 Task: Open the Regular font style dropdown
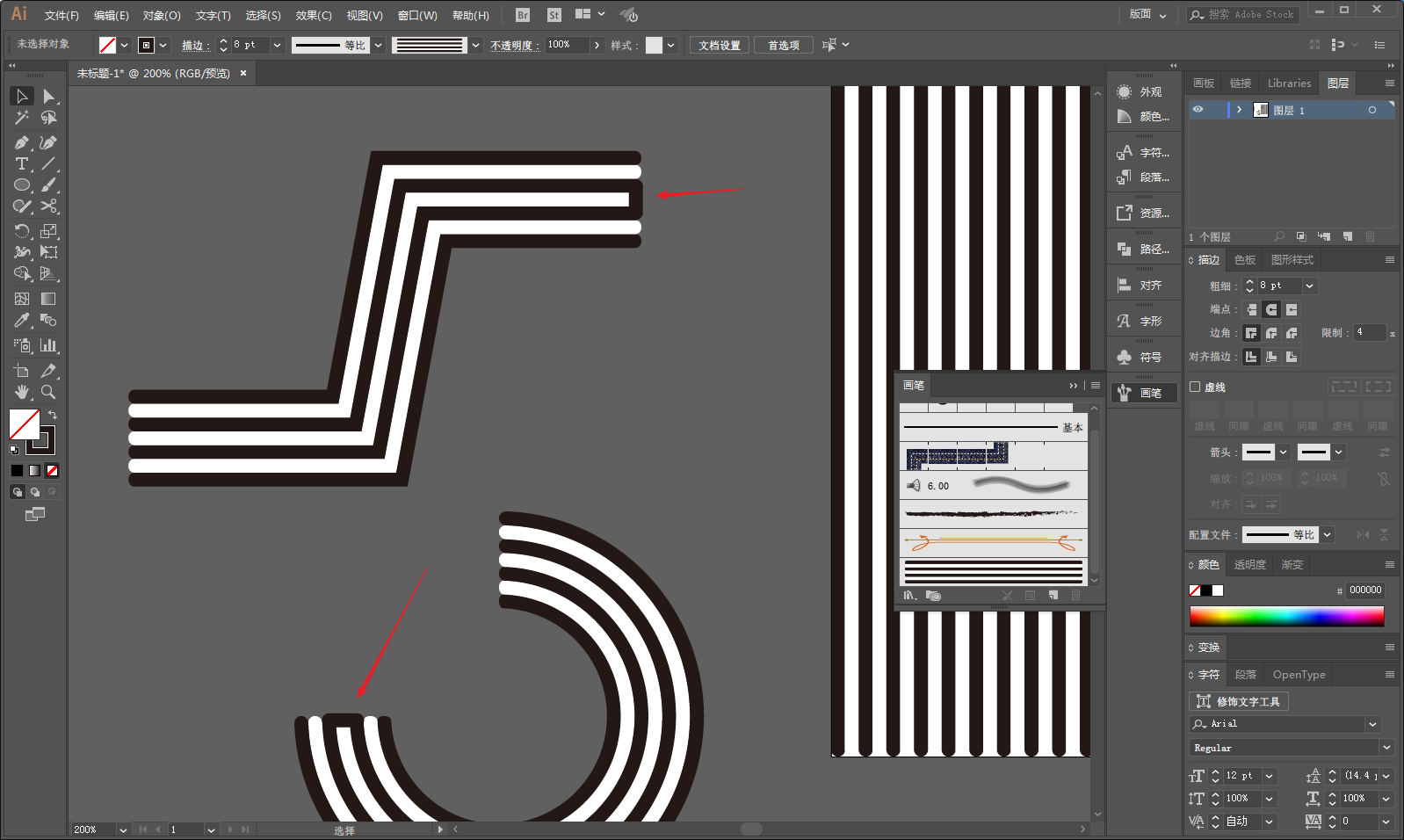pos(1386,748)
